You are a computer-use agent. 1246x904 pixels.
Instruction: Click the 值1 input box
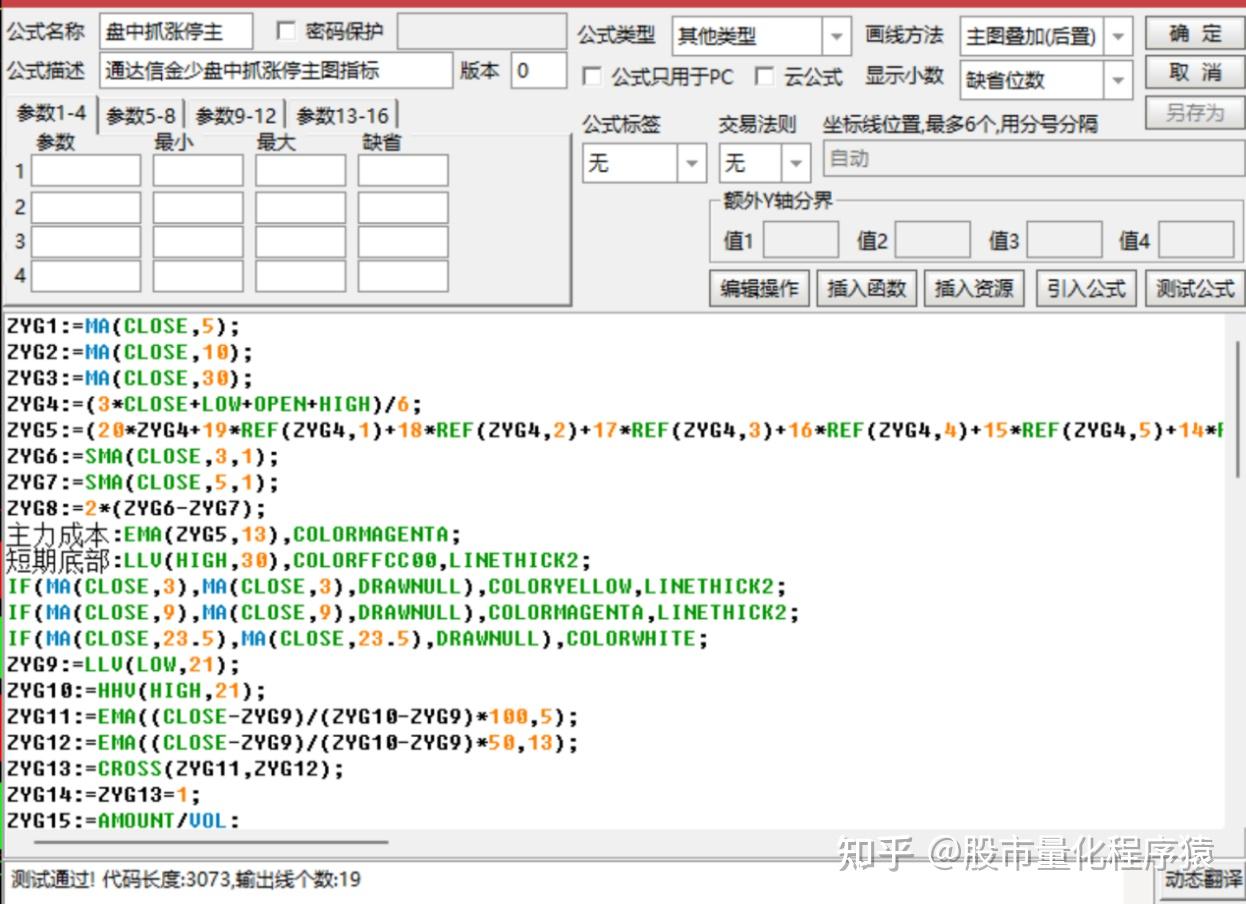[801, 240]
